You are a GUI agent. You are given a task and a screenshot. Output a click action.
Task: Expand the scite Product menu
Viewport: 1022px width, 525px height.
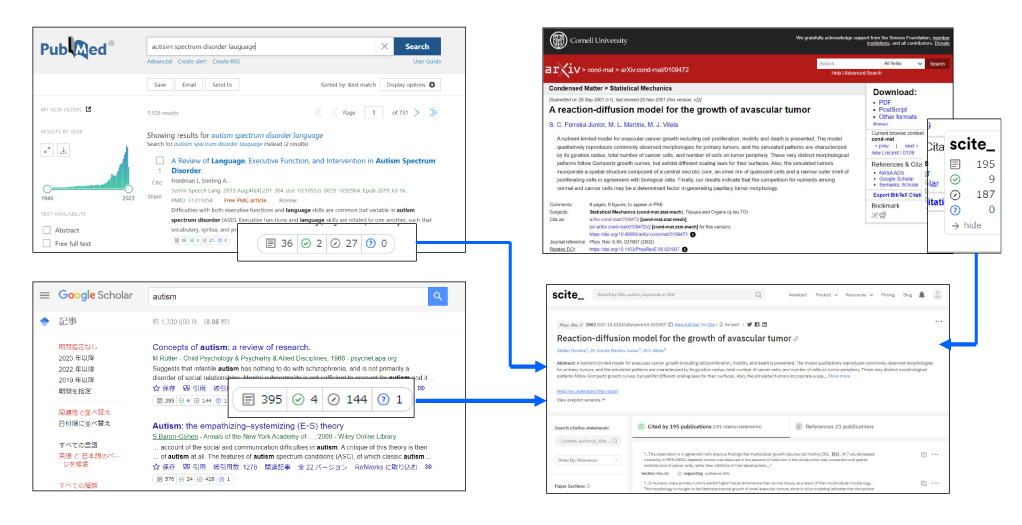[826, 295]
